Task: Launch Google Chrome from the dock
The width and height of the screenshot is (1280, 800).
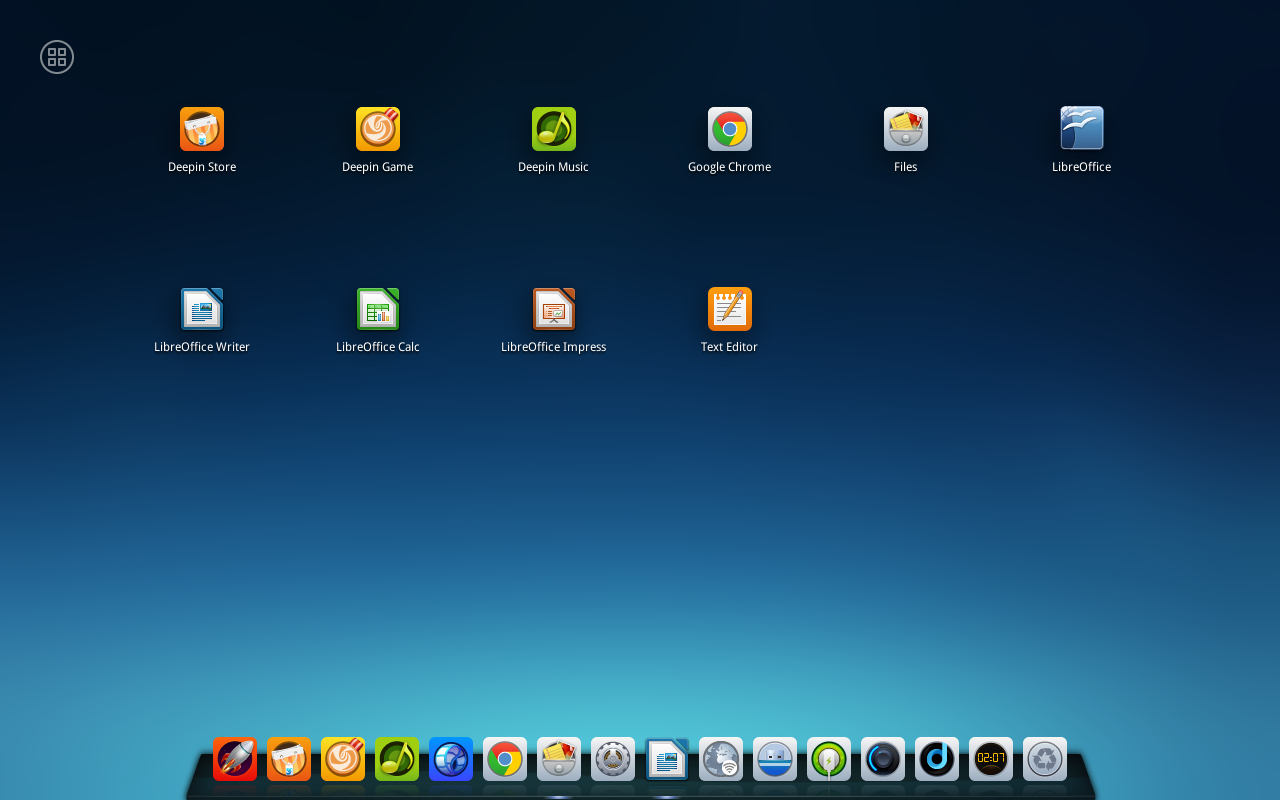Action: pyautogui.click(x=505, y=759)
